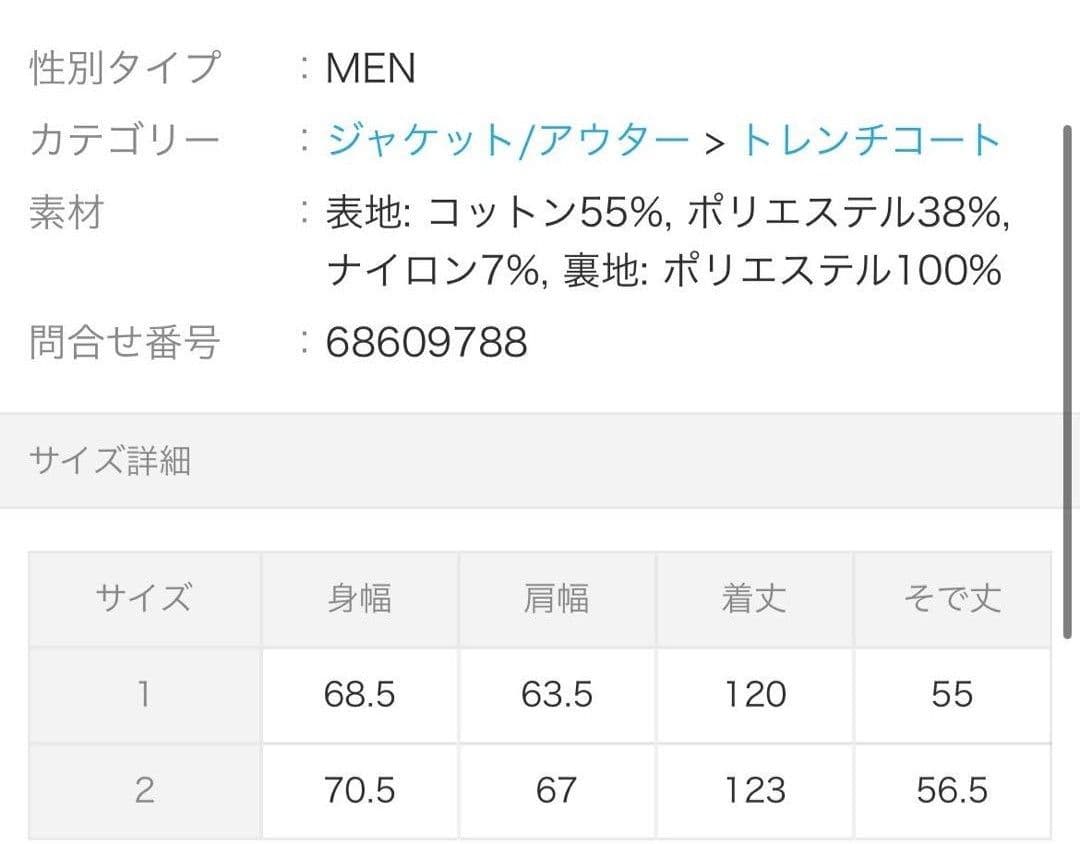The image size is (1080, 844).
Task: Open the トレンチコート category link
Action: click(x=869, y=141)
